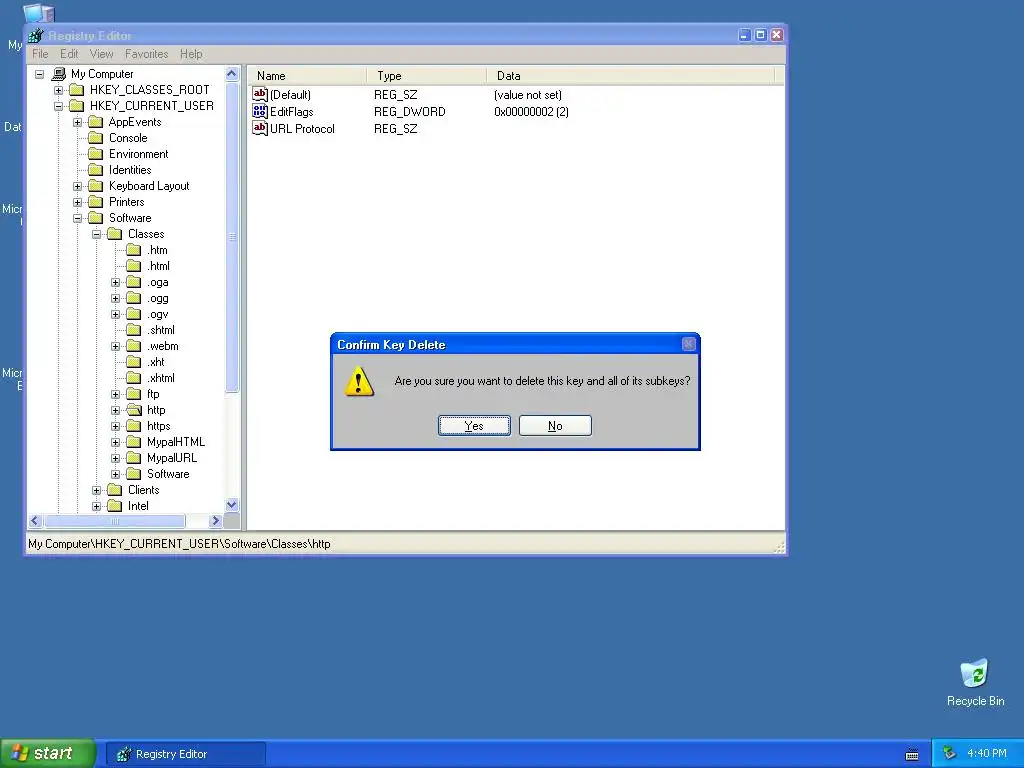The image size is (1024, 768).
Task: Click the Identities folder icon
Action: click(x=95, y=170)
